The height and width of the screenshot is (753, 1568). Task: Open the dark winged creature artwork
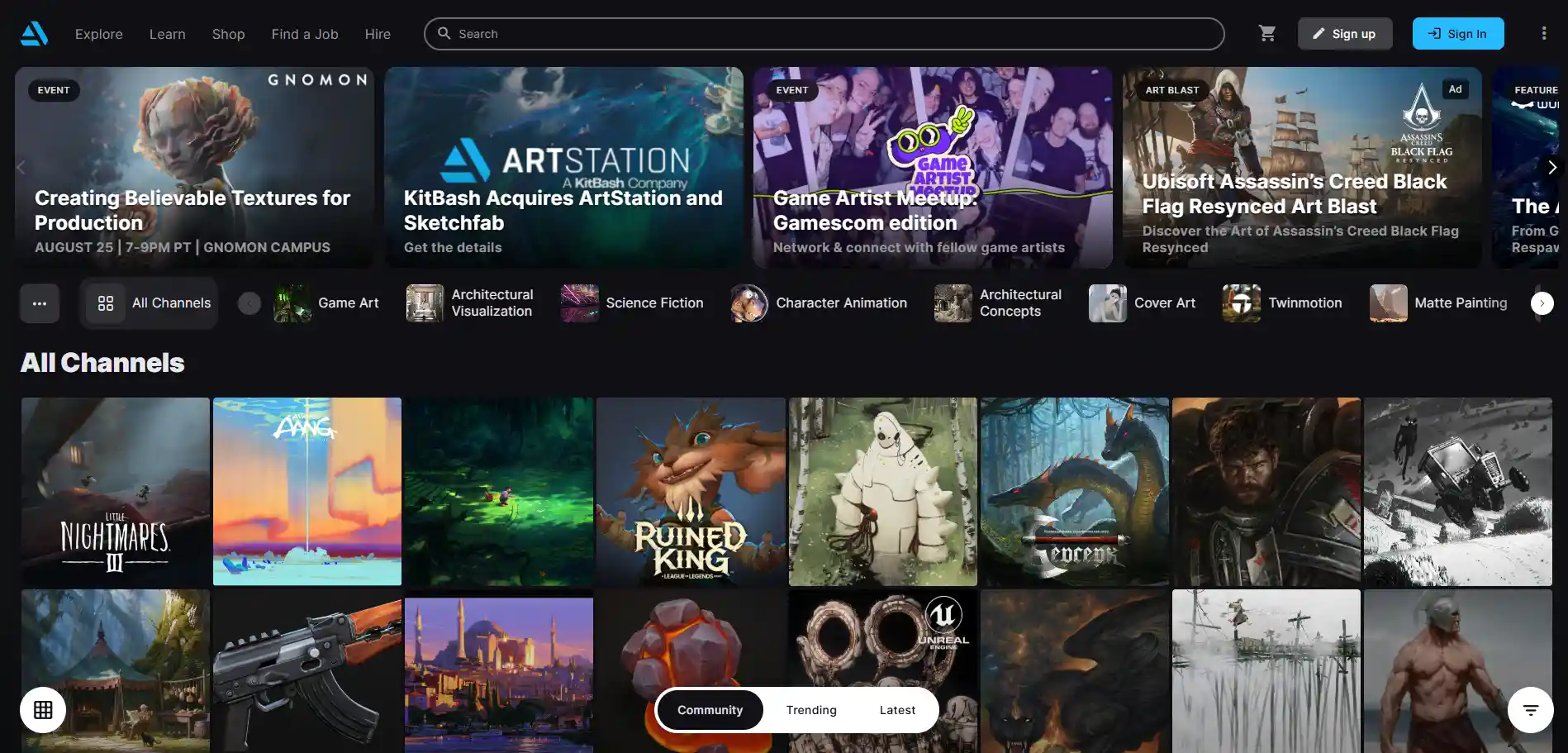coord(1075,671)
